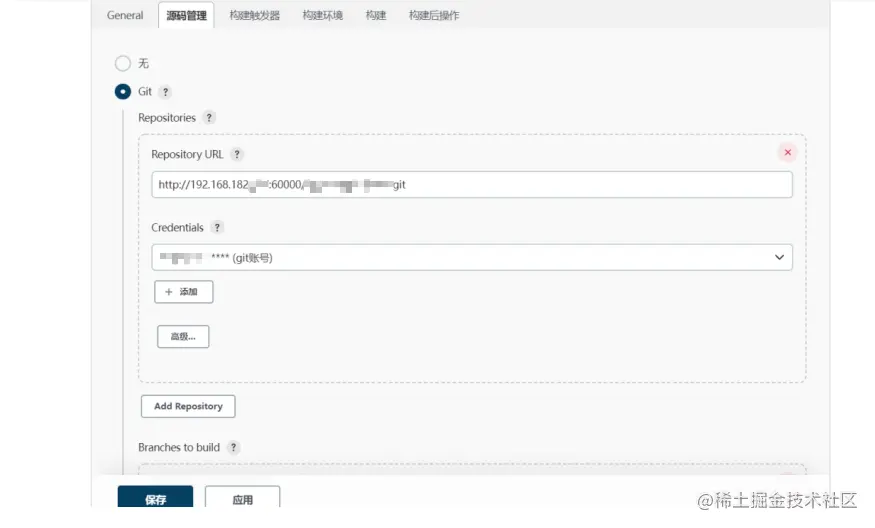Open the 构建触发器 tab
875x528 pixels.
pyautogui.click(x=254, y=15)
